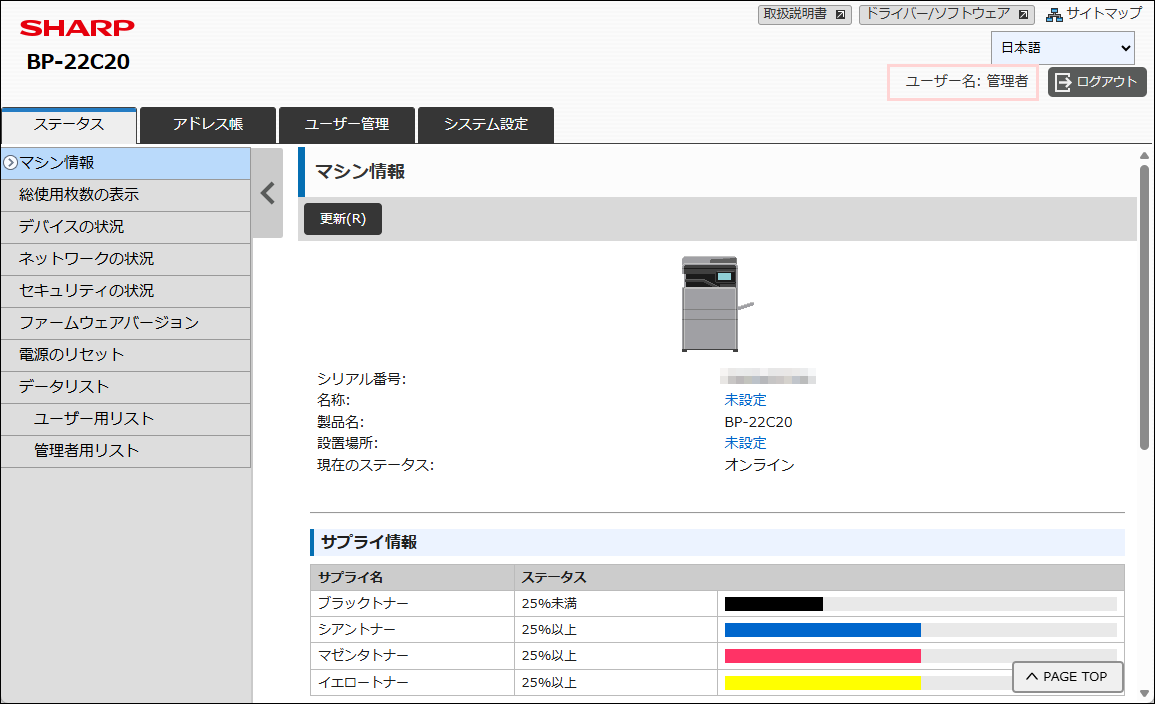This screenshot has height=704, width=1155.
Task: Click the オンライン status value
Action: click(759, 465)
